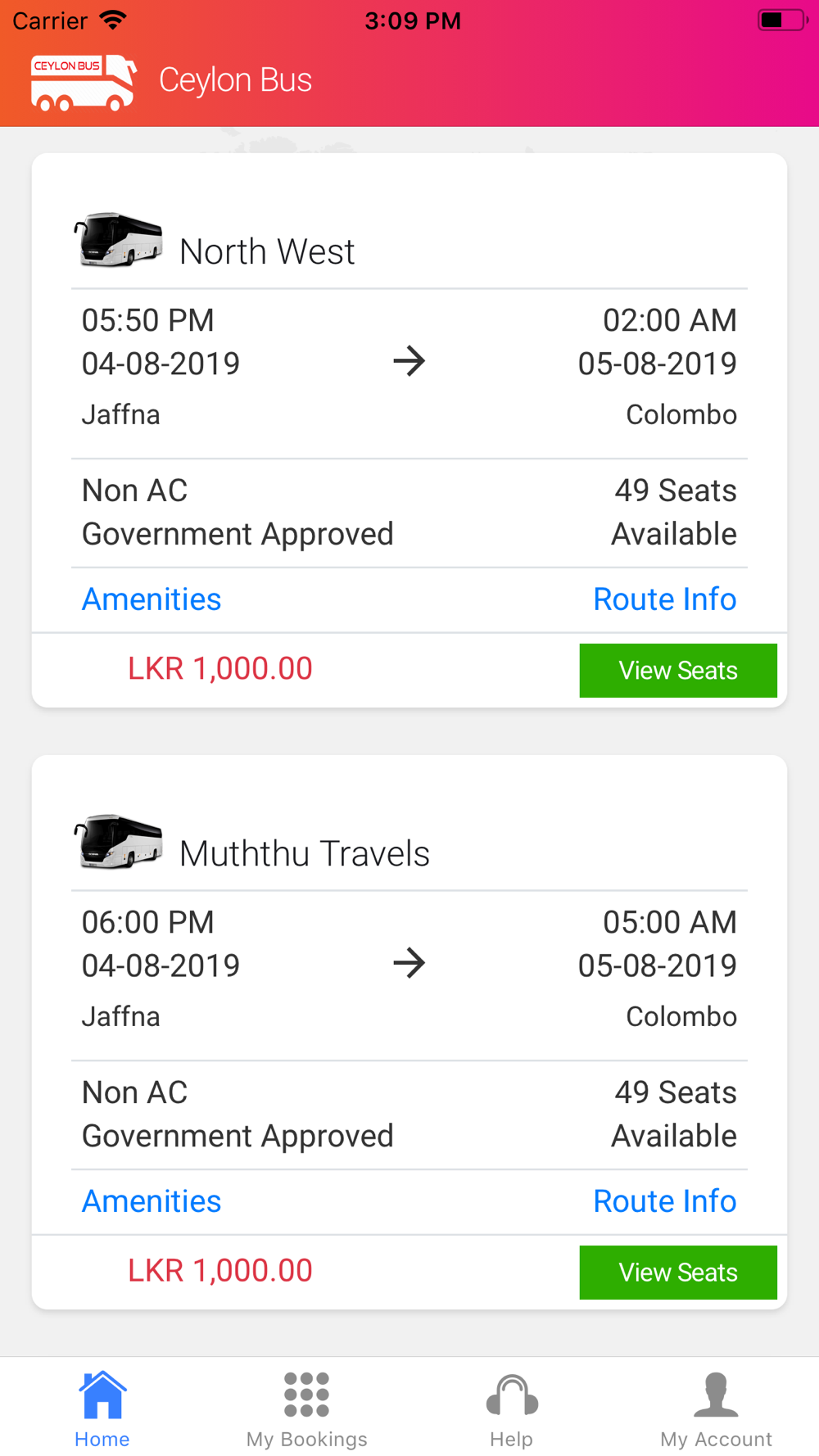Open Amenities for North West bus

coord(152,599)
